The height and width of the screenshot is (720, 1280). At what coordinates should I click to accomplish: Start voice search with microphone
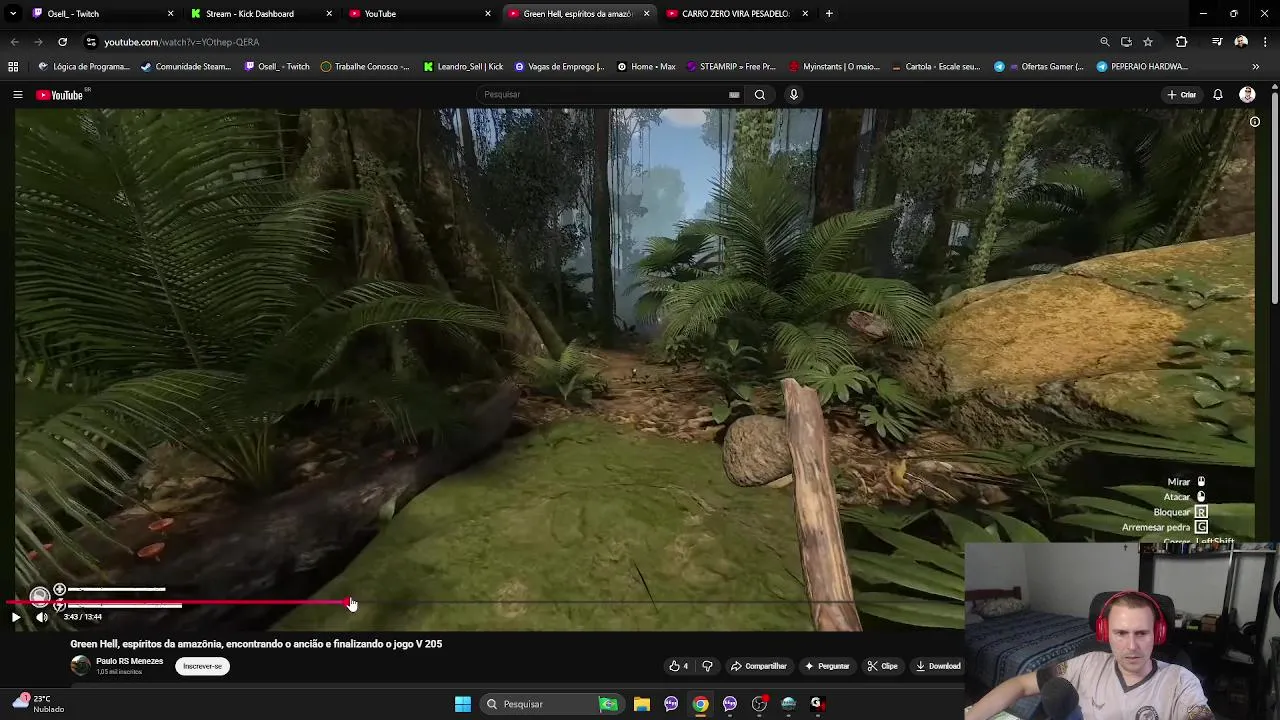coord(794,95)
